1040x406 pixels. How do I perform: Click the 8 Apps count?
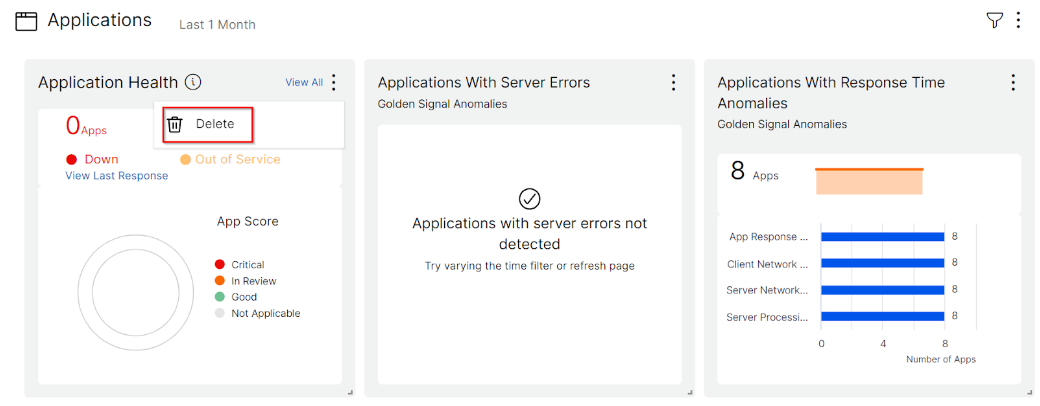754,171
